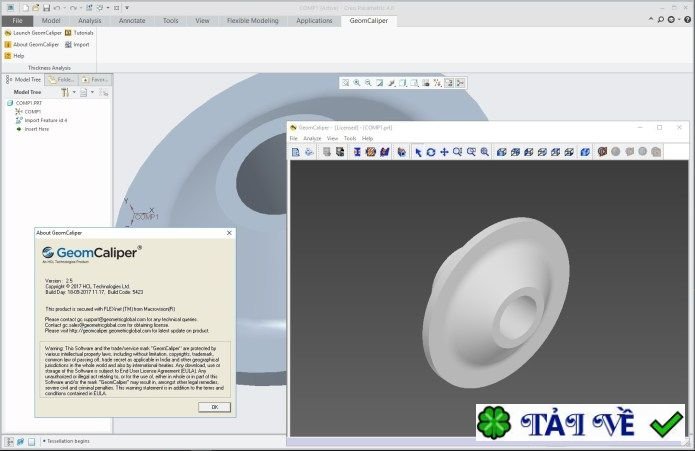Choose the pan tool in GeomCaliper toolbar
695x451 pixels.
444,152
